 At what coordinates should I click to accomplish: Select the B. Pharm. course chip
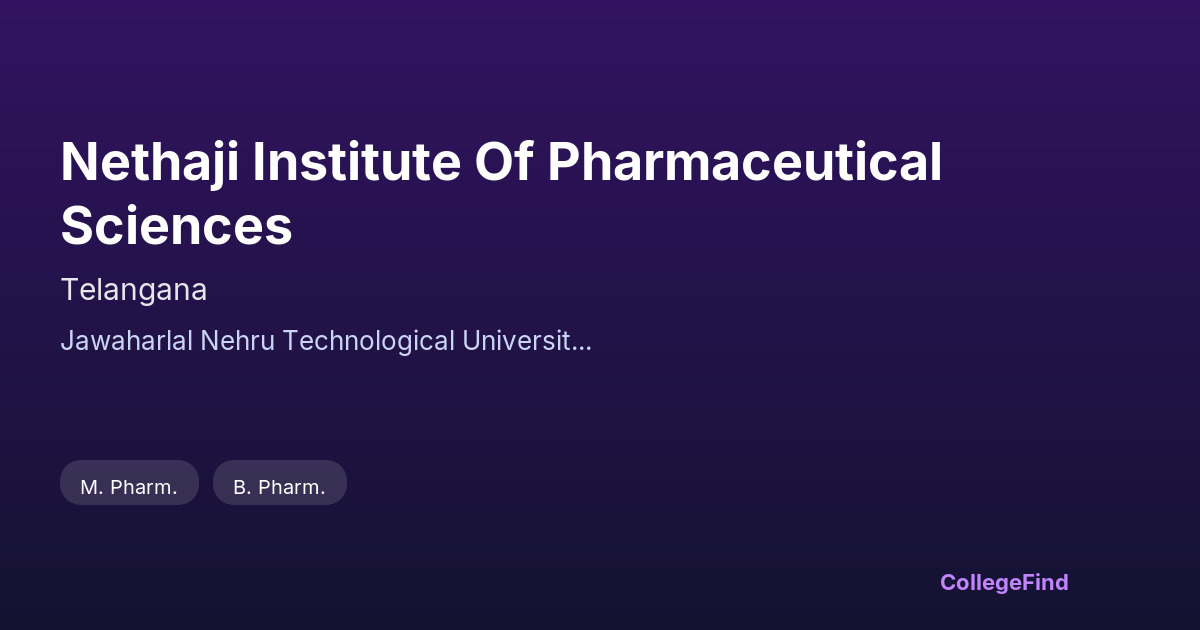[279, 487]
